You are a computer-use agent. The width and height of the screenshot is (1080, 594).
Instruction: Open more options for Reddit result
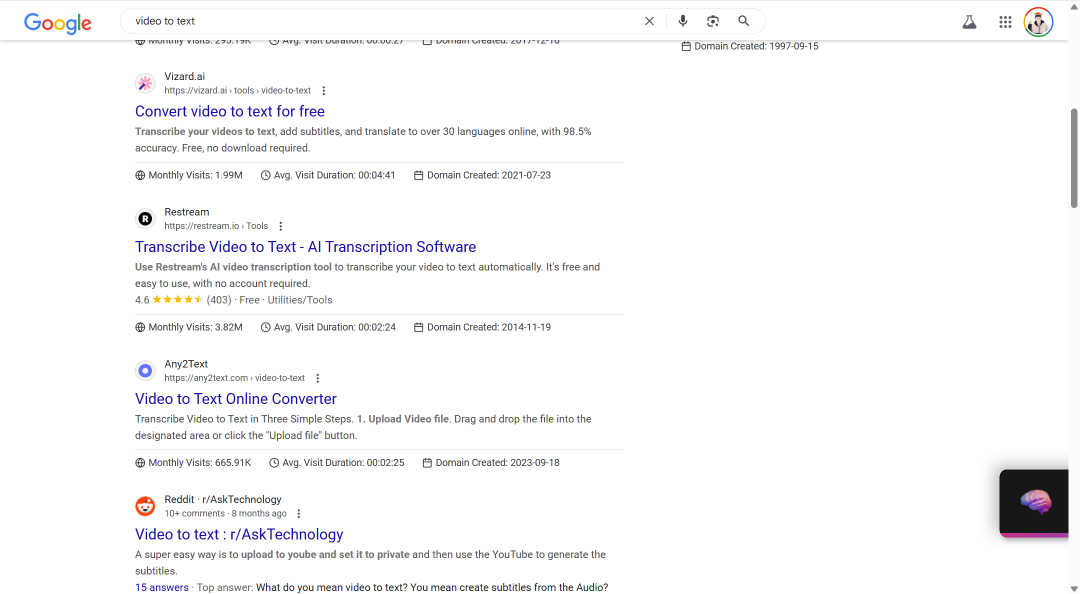pyautogui.click(x=298, y=514)
